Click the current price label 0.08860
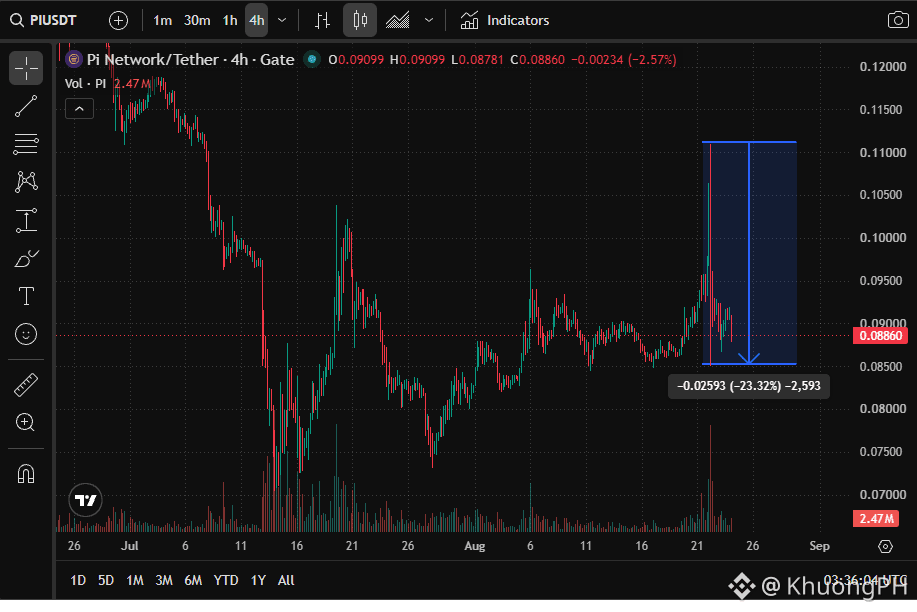Screen dimensions: 917x612 [x=880, y=336]
